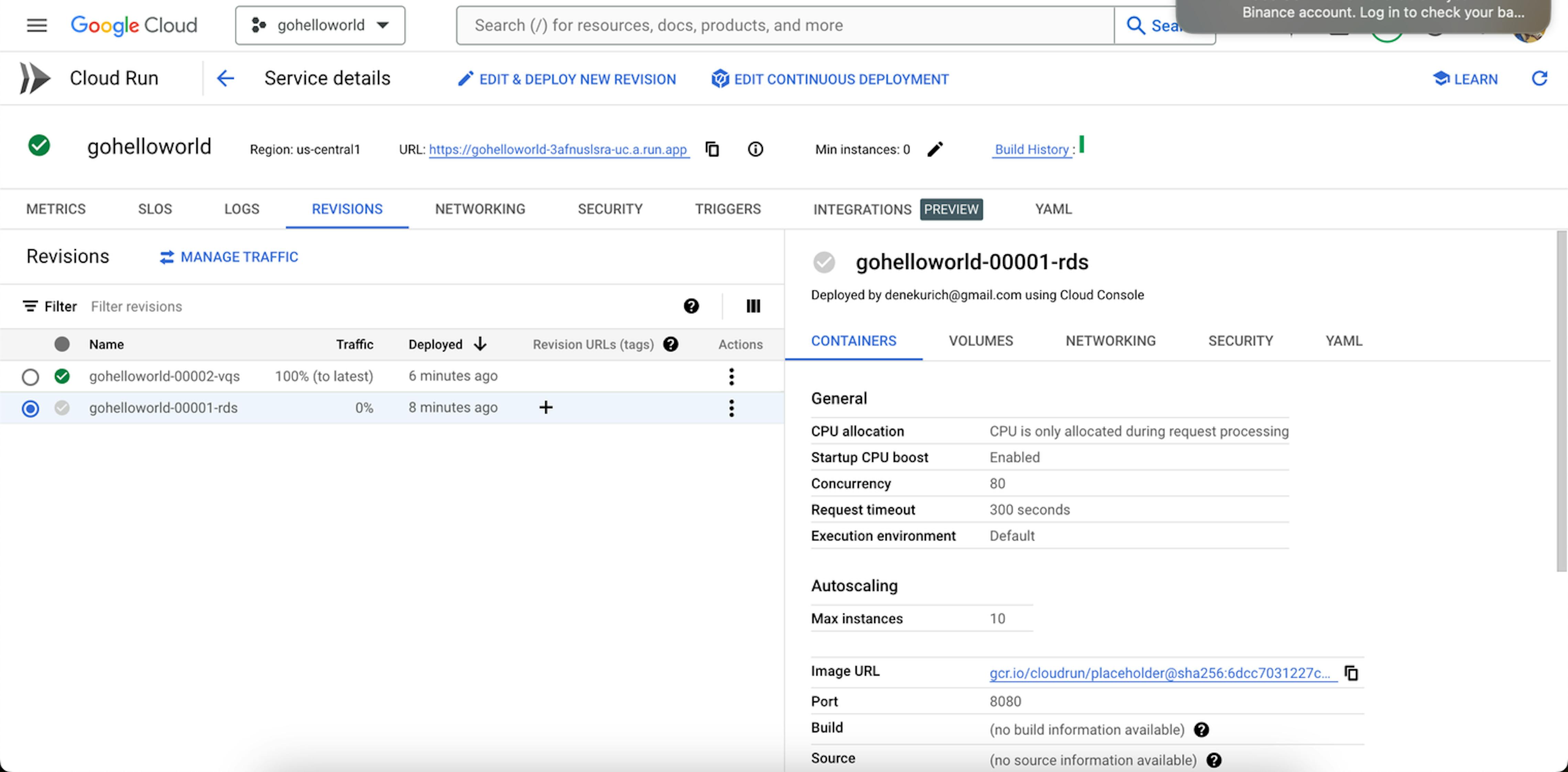Screen dimensions: 1568x772
Task: Refresh the service details page
Action: tap(1539, 78)
